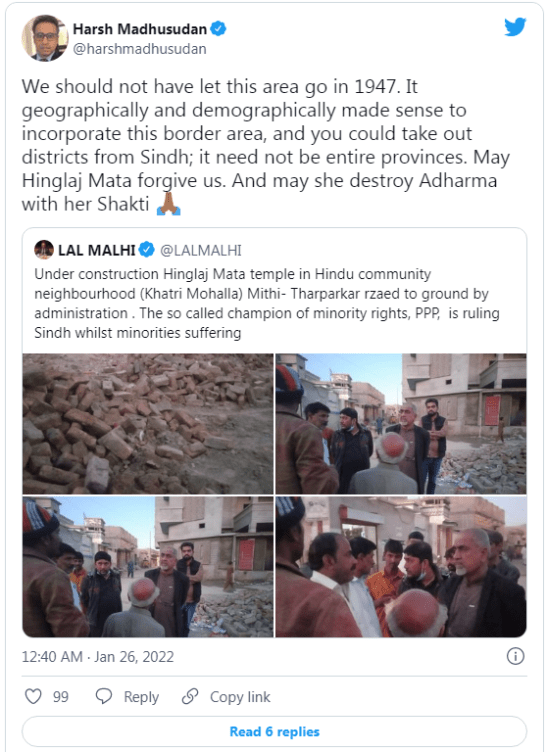Click the Read 6 replies button

[x=274, y=732]
